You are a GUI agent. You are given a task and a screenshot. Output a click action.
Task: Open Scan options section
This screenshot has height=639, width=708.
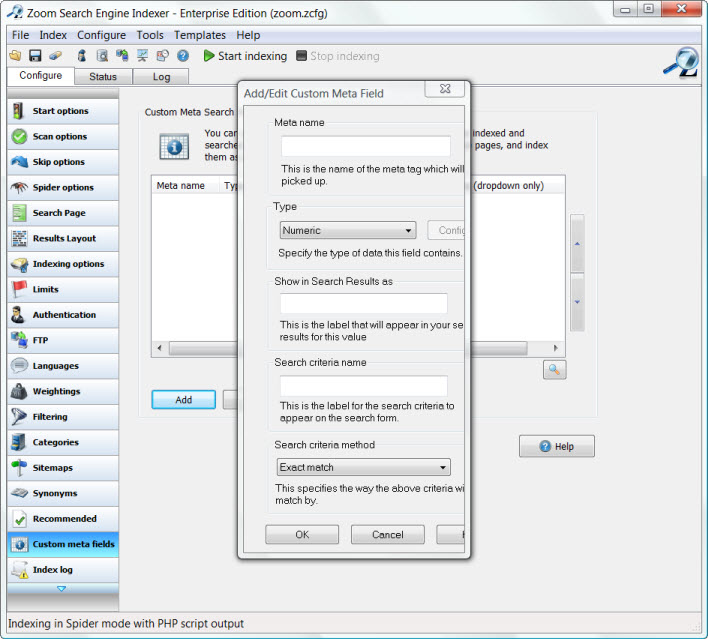click(63, 136)
